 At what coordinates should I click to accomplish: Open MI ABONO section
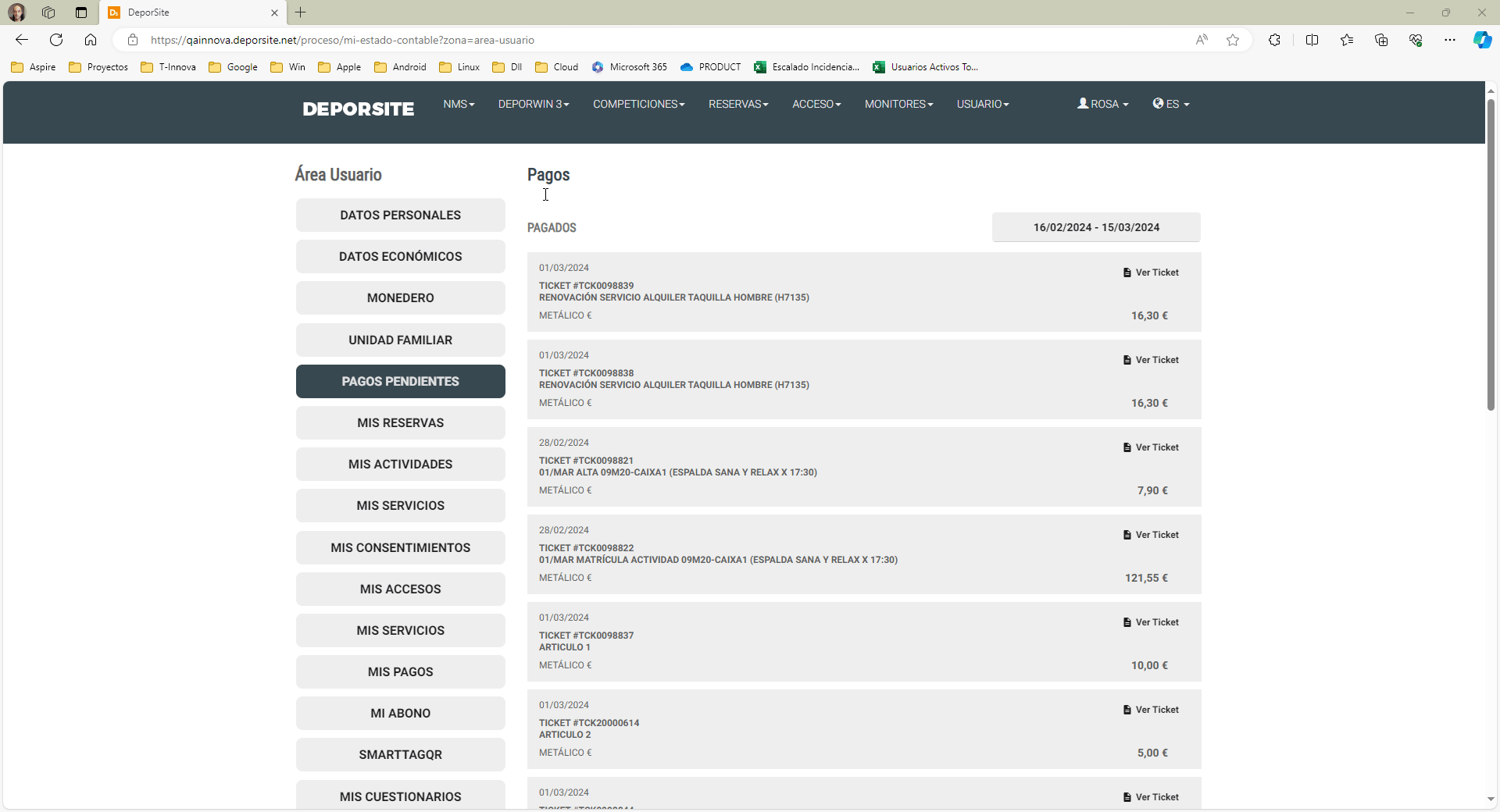(x=401, y=713)
